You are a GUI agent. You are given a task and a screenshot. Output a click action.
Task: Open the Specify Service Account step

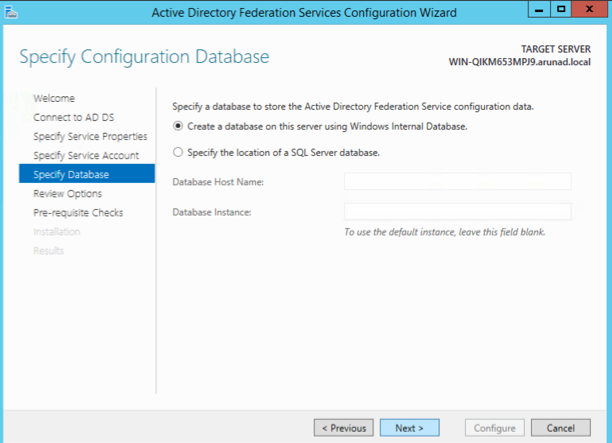(86, 156)
